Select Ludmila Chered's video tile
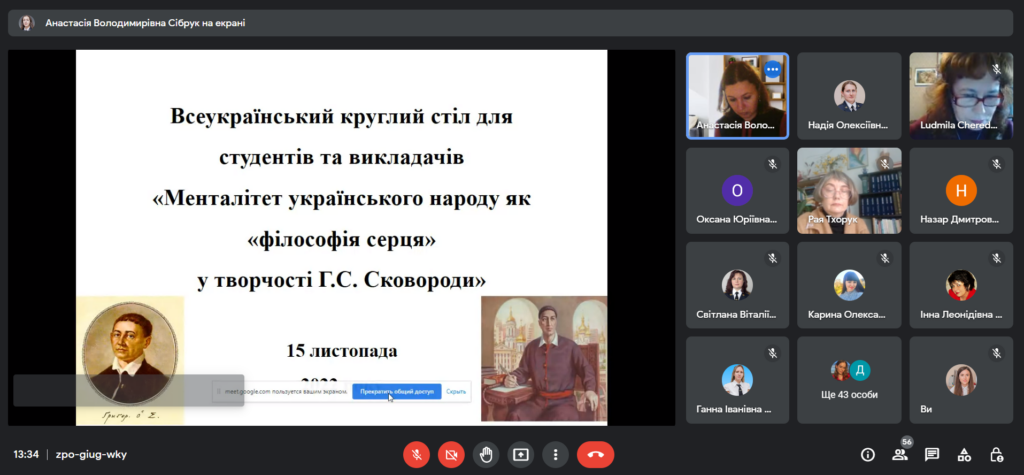Image resolution: width=1024 pixels, height=475 pixels. tap(961, 95)
